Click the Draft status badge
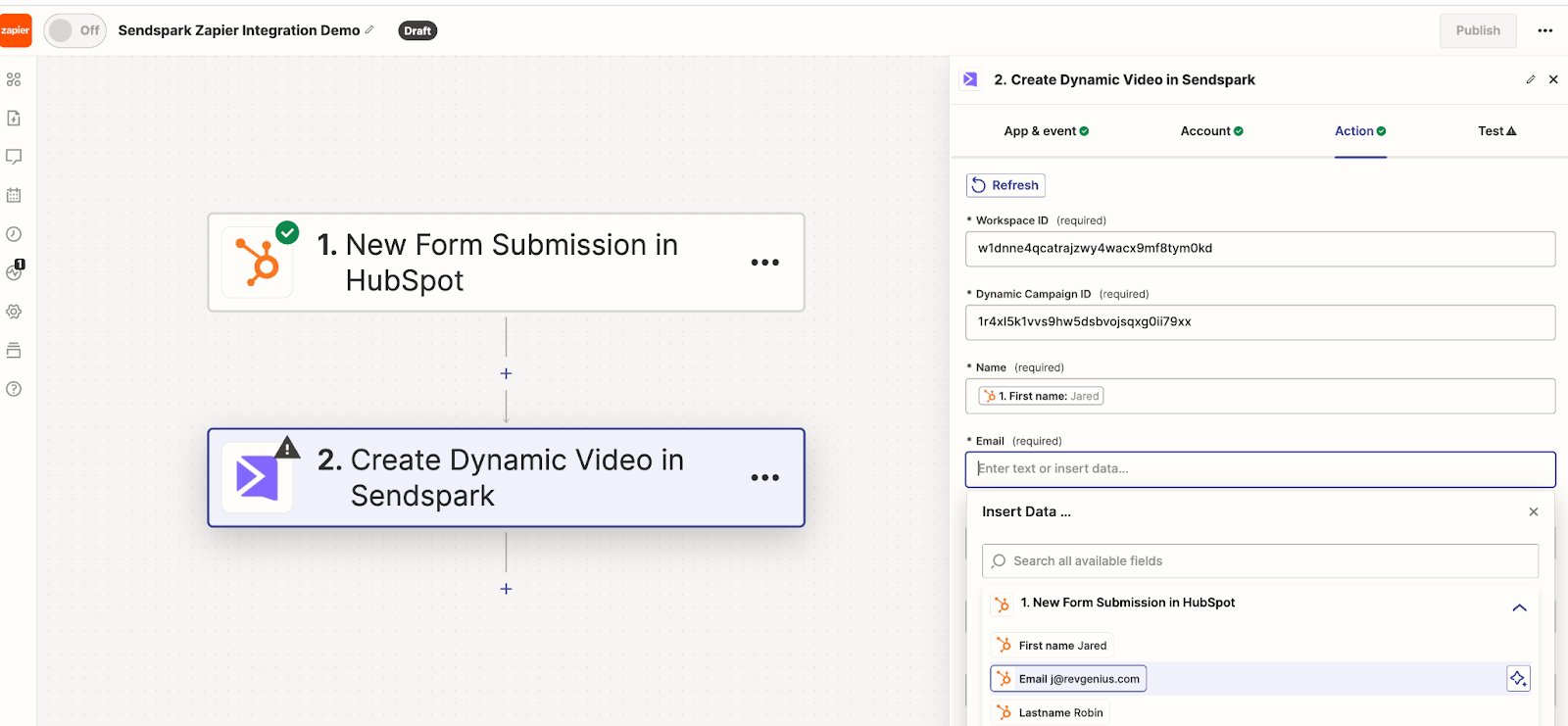Viewport: 1568px width, 726px height. pyautogui.click(x=417, y=30)
